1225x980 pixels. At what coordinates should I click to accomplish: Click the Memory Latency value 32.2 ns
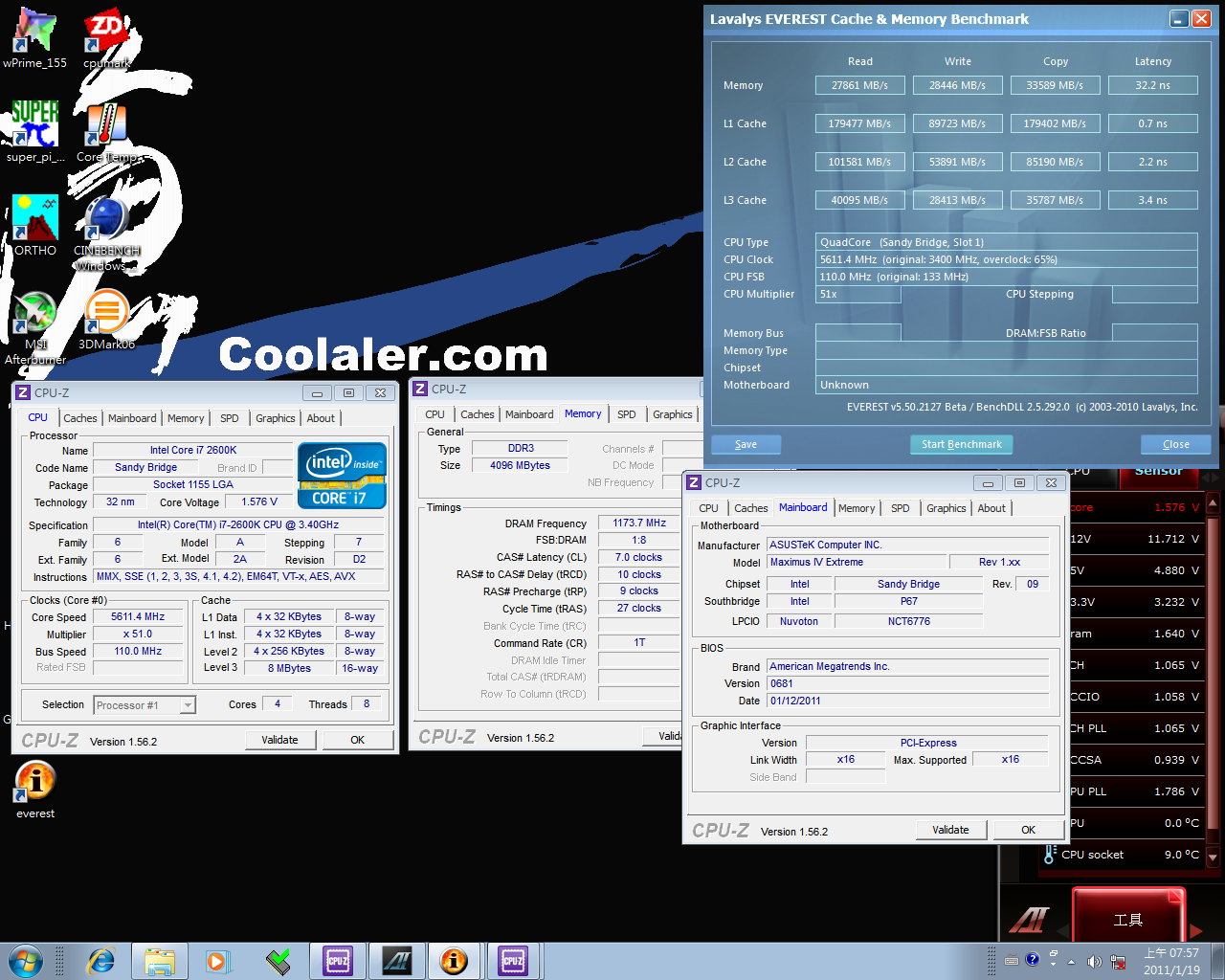(1152, 85)
